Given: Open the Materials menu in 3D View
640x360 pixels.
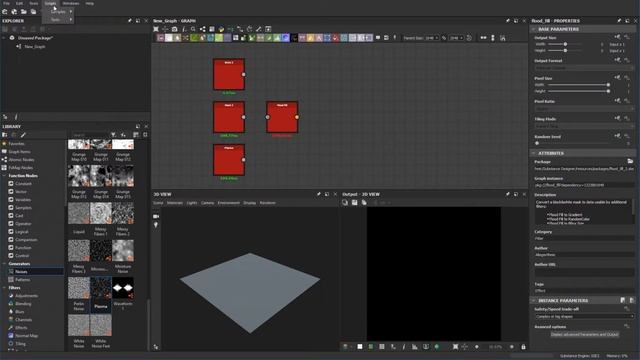Looking at the screenshot, I should pyautogui.click(x=175, y=203).
